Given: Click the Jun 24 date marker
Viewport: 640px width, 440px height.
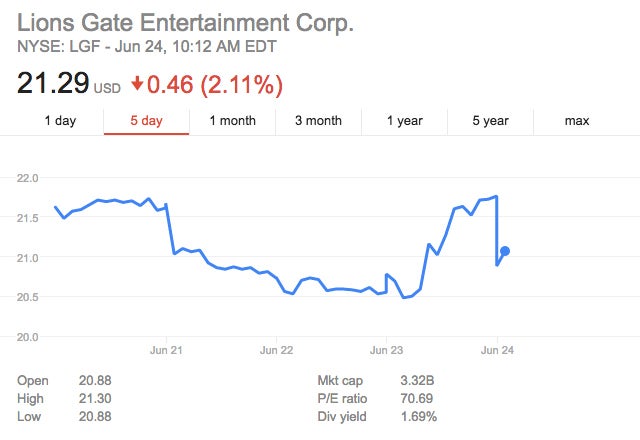Looking at the screenshot, I should point(497,350).
